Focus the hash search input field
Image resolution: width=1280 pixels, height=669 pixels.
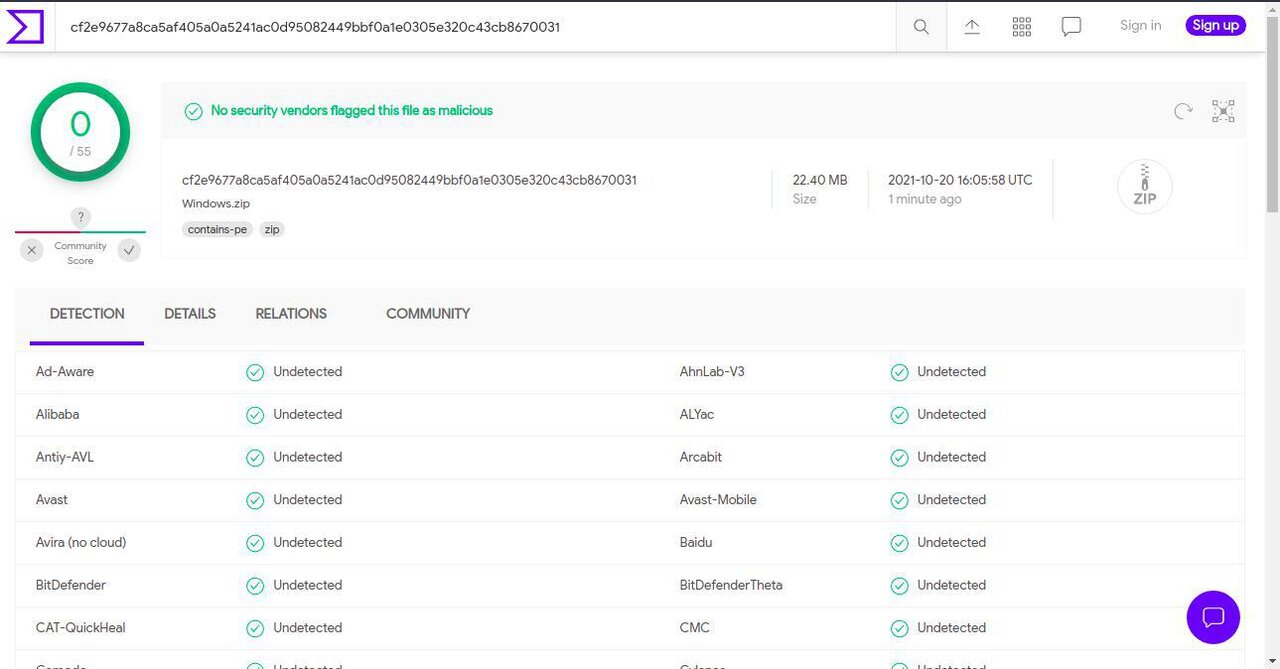[x=477, y=27]
